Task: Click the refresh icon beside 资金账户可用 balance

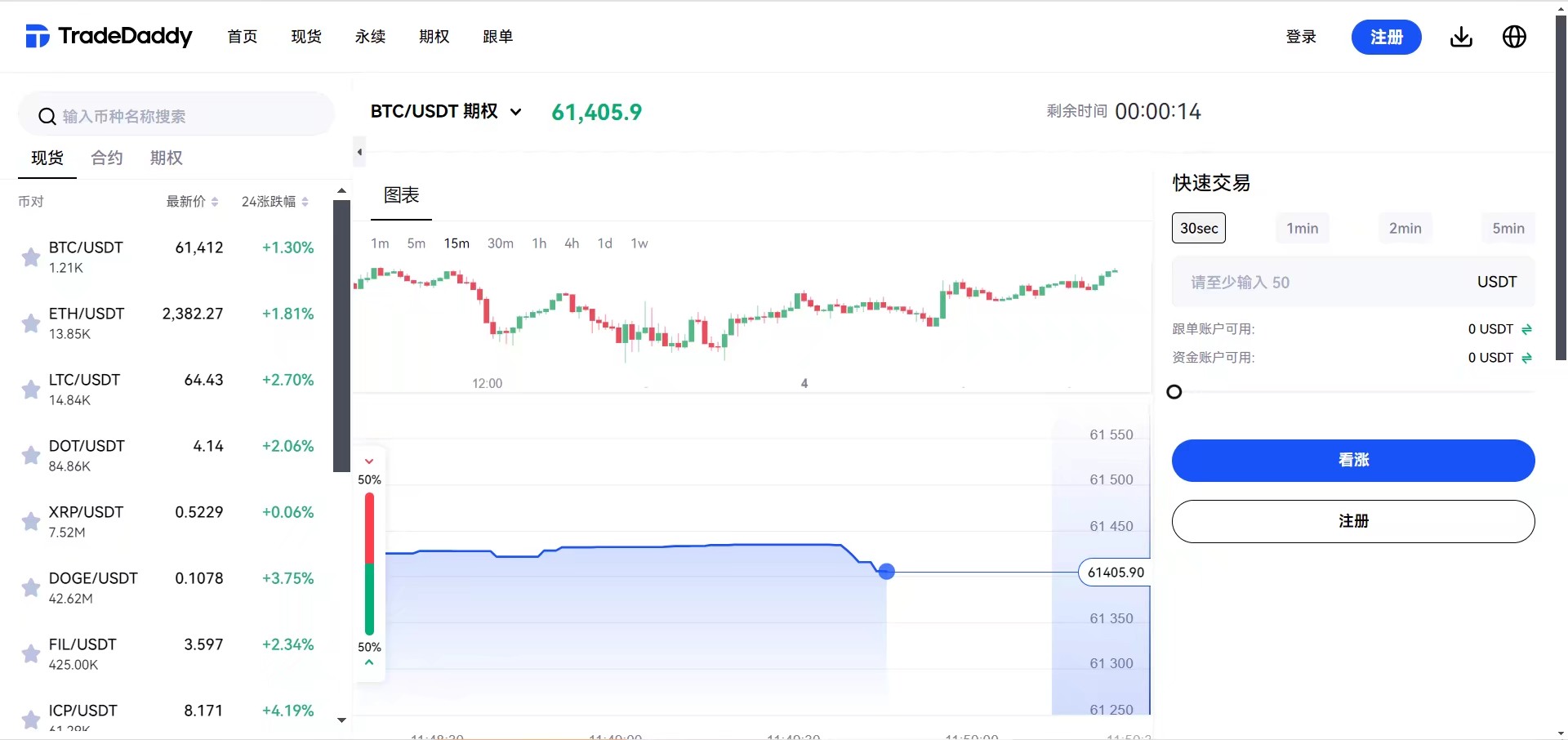Action: (1527, 358)
